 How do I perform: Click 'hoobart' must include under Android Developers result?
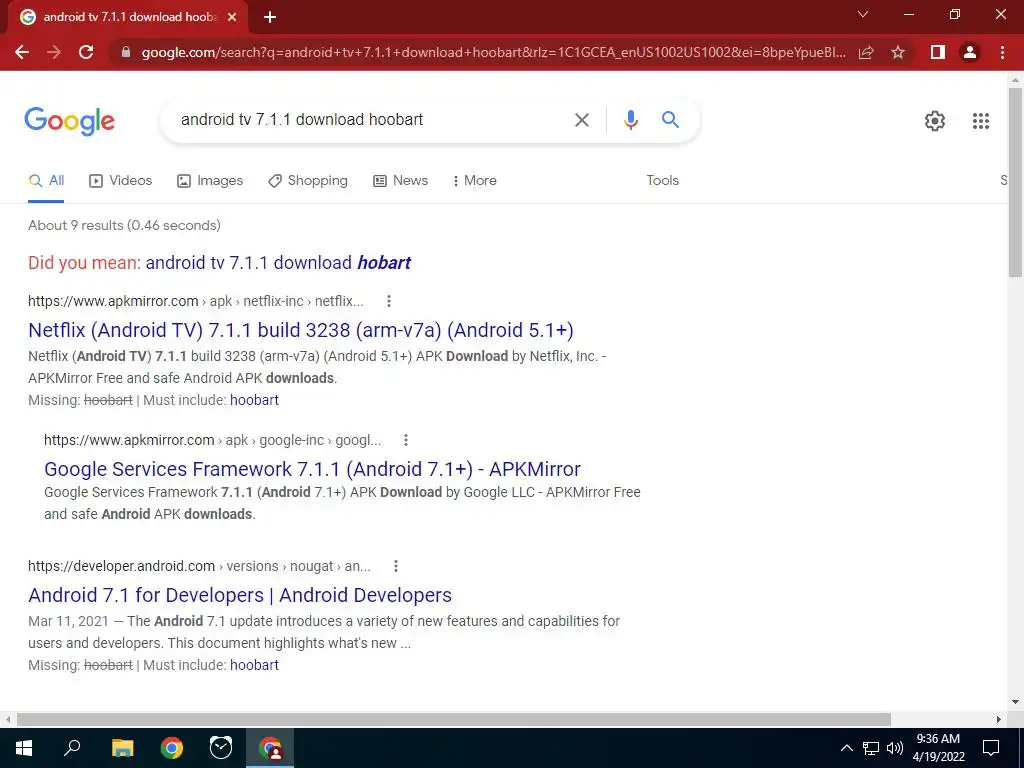click(254, 665)
